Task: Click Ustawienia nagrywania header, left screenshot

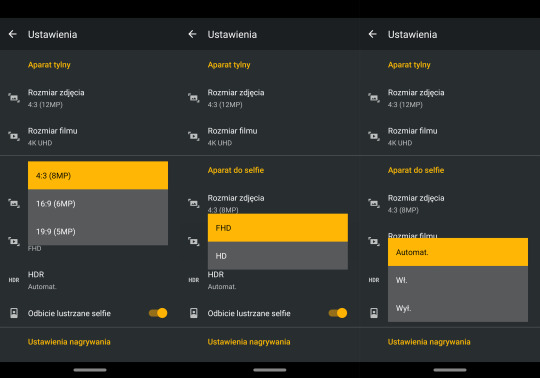Action: [69, 342]
